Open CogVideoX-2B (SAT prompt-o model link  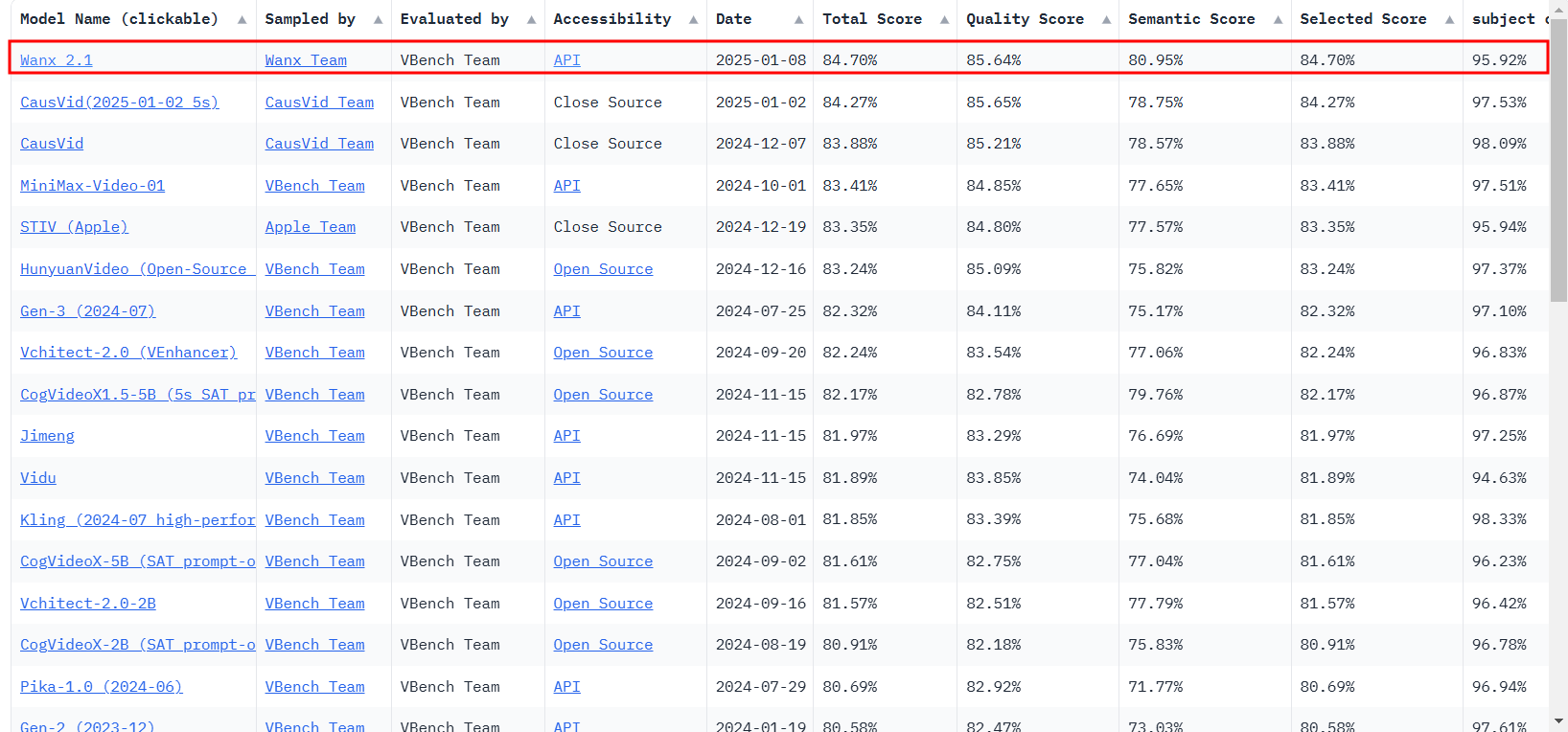137,645
